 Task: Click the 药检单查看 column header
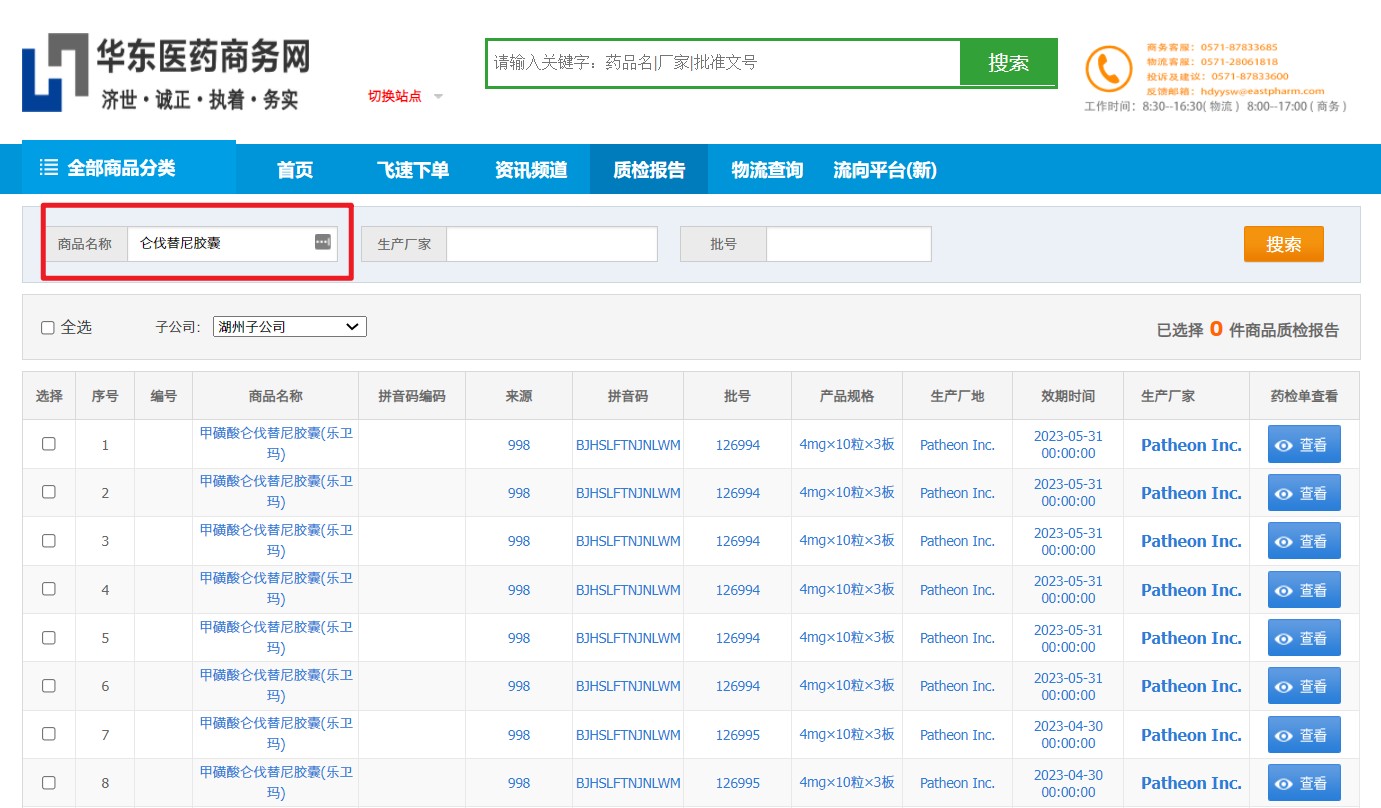coord(1304,396)
